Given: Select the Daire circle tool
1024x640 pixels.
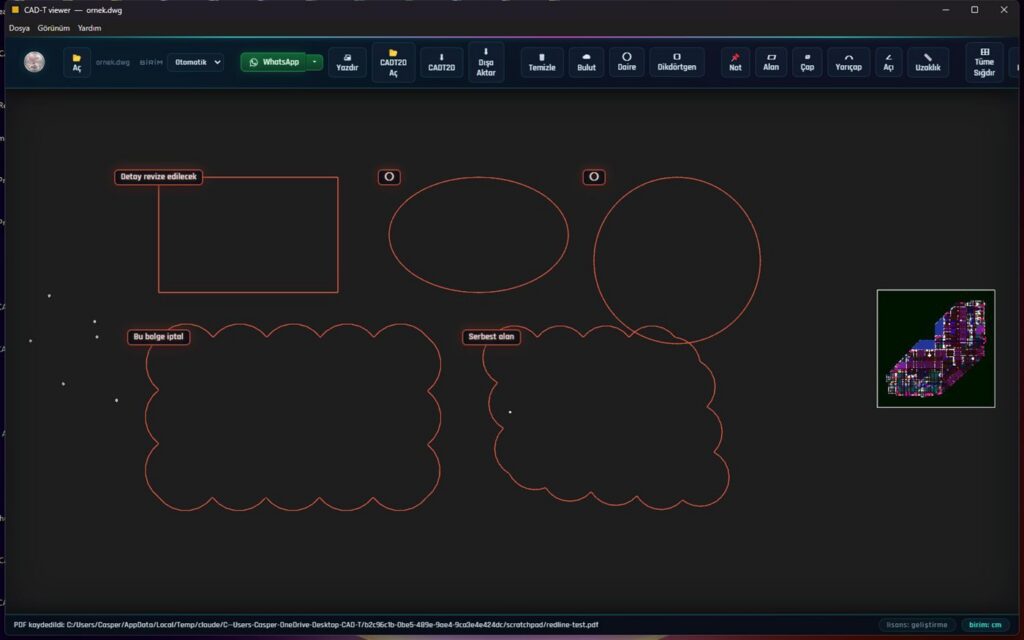Looking at the screenshot, I should 627,63.
